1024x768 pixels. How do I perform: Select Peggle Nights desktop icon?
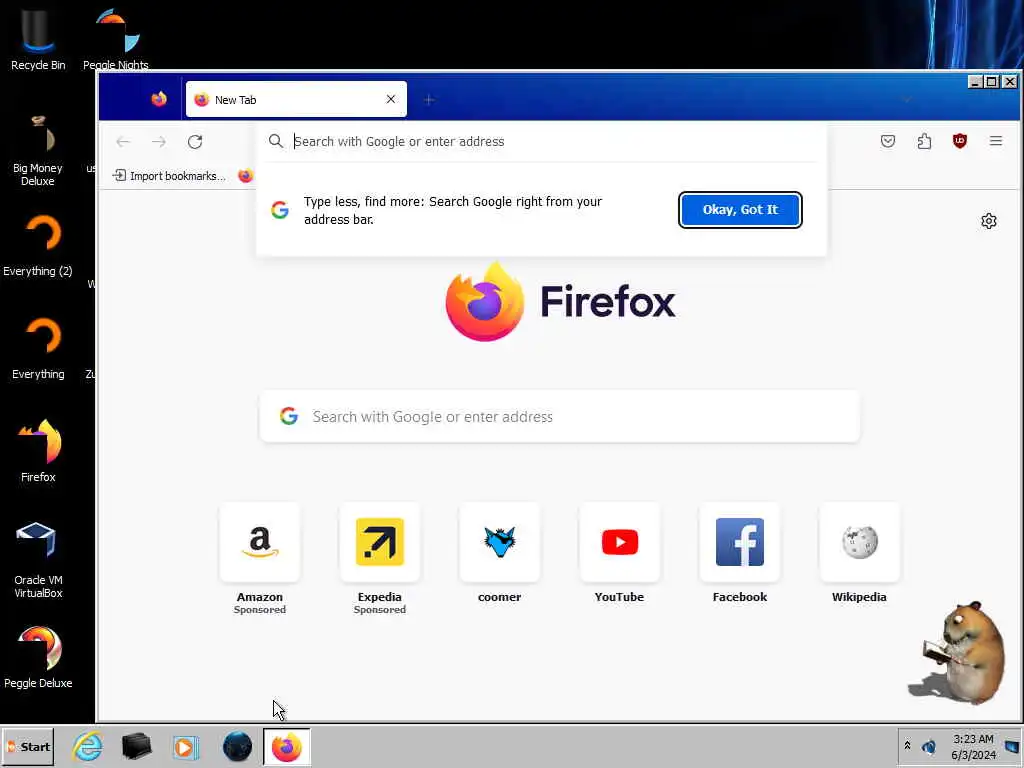[116, 38]
